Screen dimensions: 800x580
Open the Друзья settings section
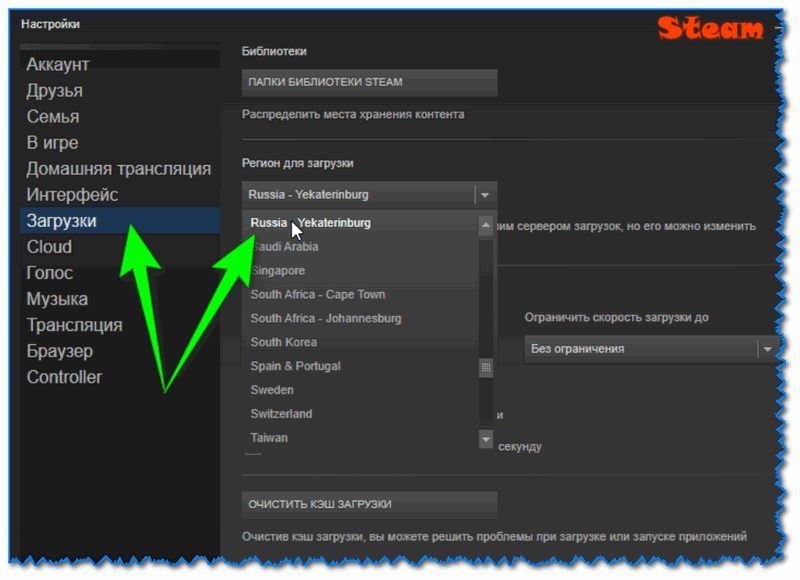[120, 90]
